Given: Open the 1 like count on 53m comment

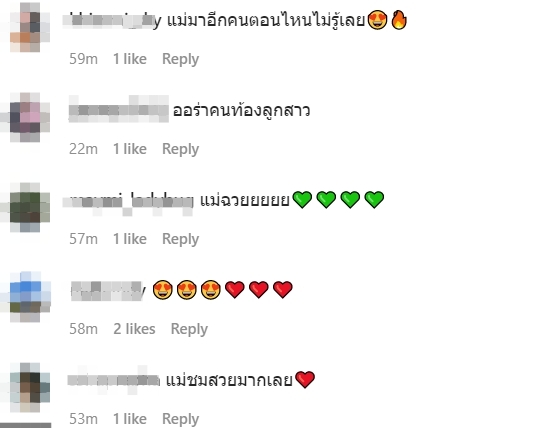Looking at the screenshot, I should click(x=130, y=419).
